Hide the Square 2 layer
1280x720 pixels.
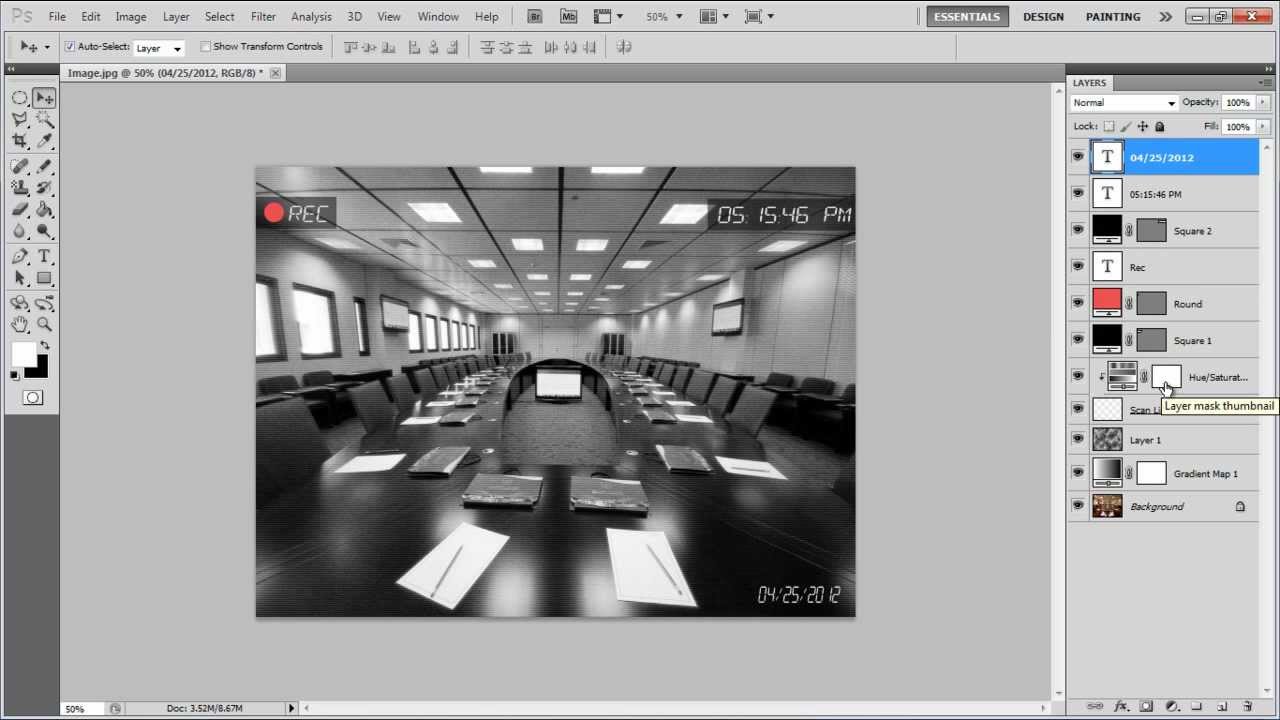pos(1078,230)
